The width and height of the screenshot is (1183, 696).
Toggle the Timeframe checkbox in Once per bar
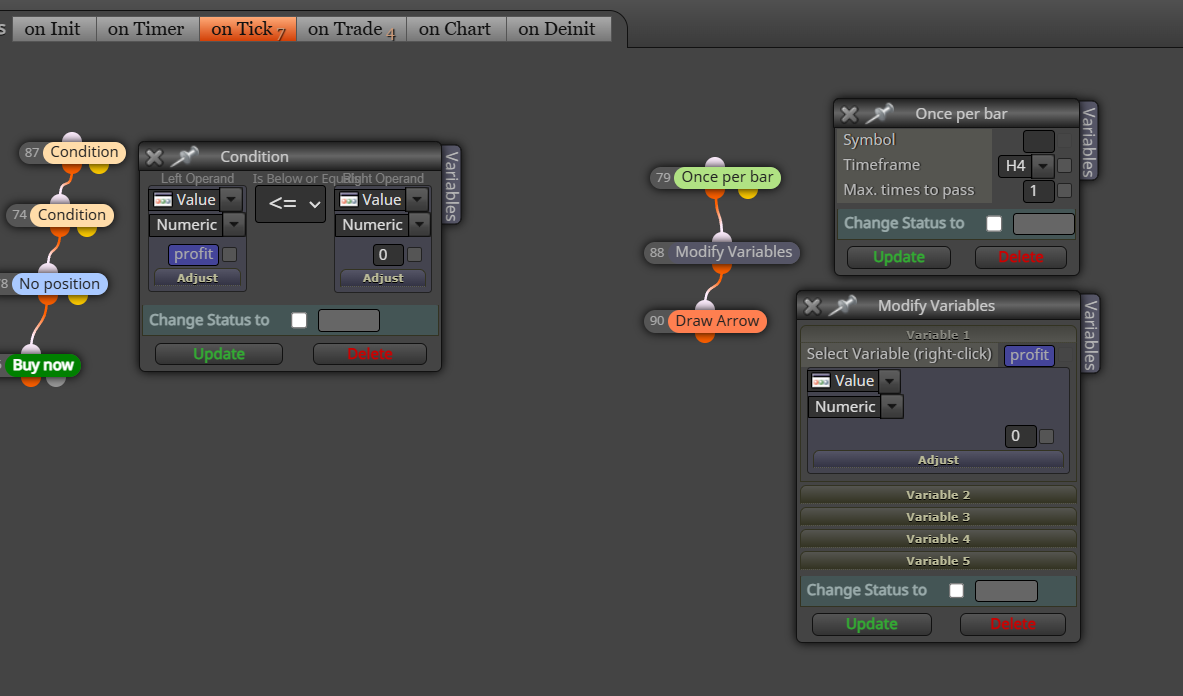coord(1065,166)
